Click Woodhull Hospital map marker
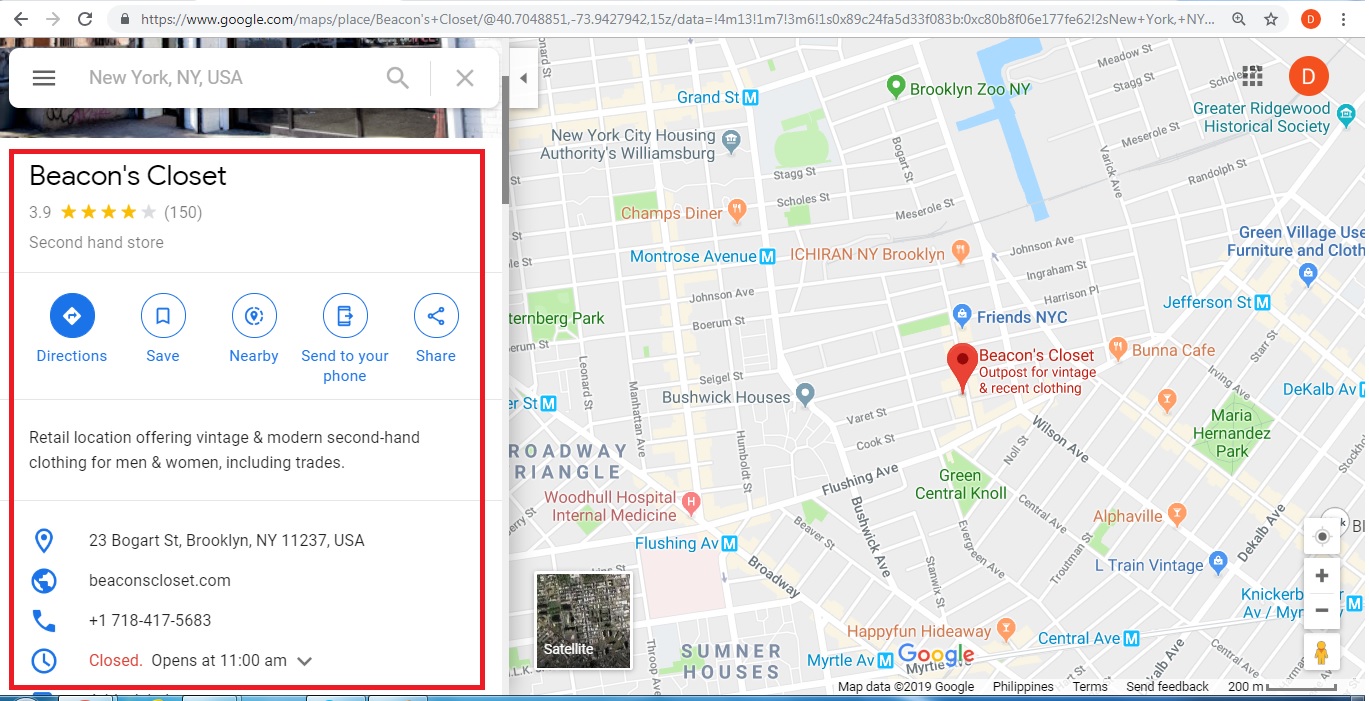Screen dimensions: 1369x701 coord(689,501)
